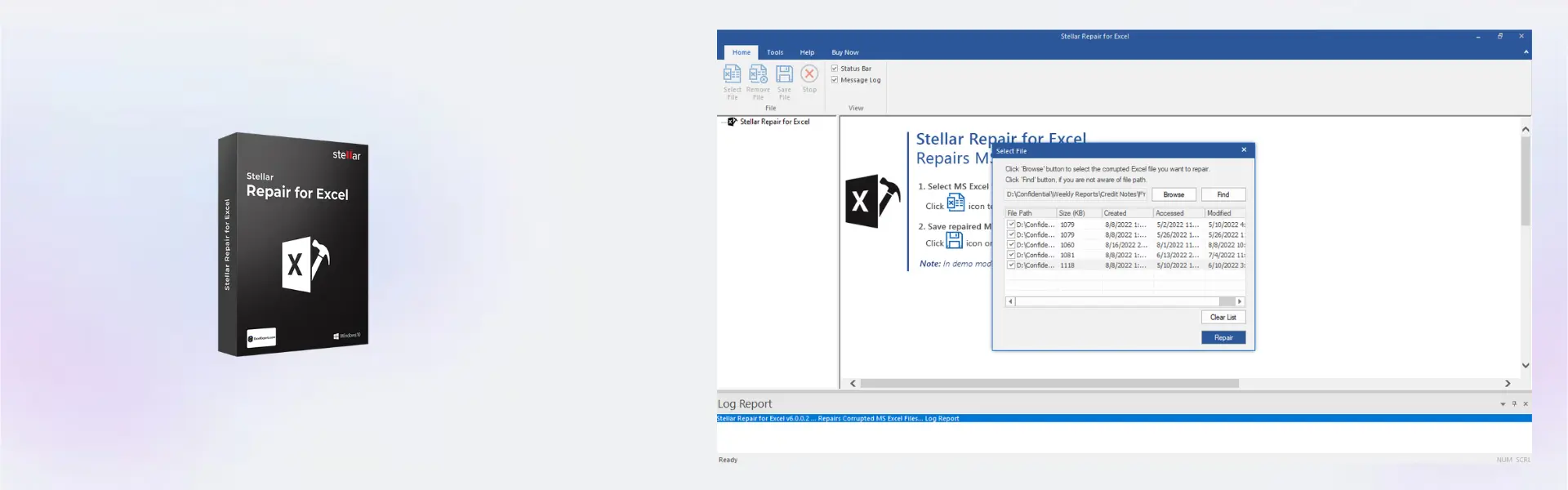Sort by the Modified column header
The width and height of the screenshot is (1568, 490).
(x=1225, y=213)
